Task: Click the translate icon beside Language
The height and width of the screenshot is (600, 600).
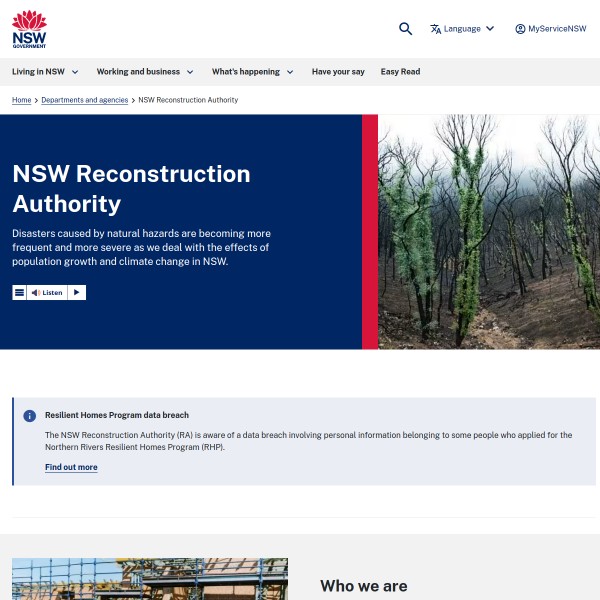Action: click(436, 29)
